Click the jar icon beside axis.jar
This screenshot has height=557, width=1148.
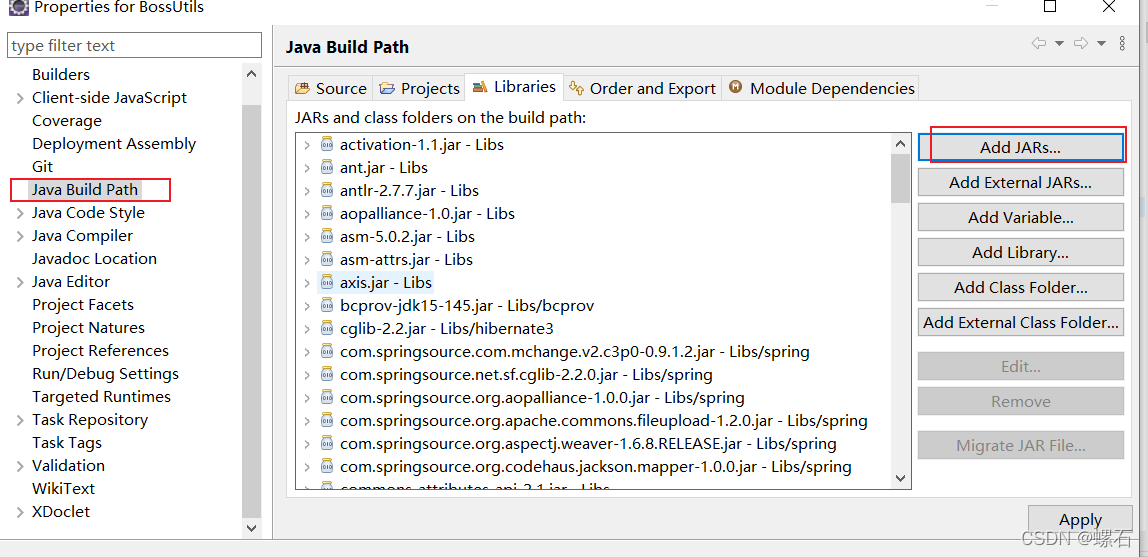coord(327,283)
